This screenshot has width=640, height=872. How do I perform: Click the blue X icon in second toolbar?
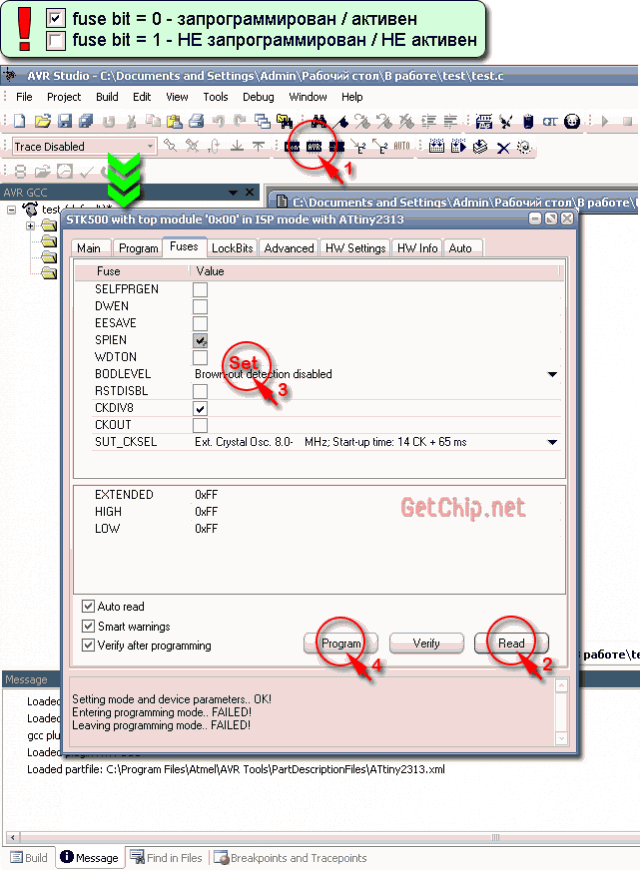coord(503,147)
